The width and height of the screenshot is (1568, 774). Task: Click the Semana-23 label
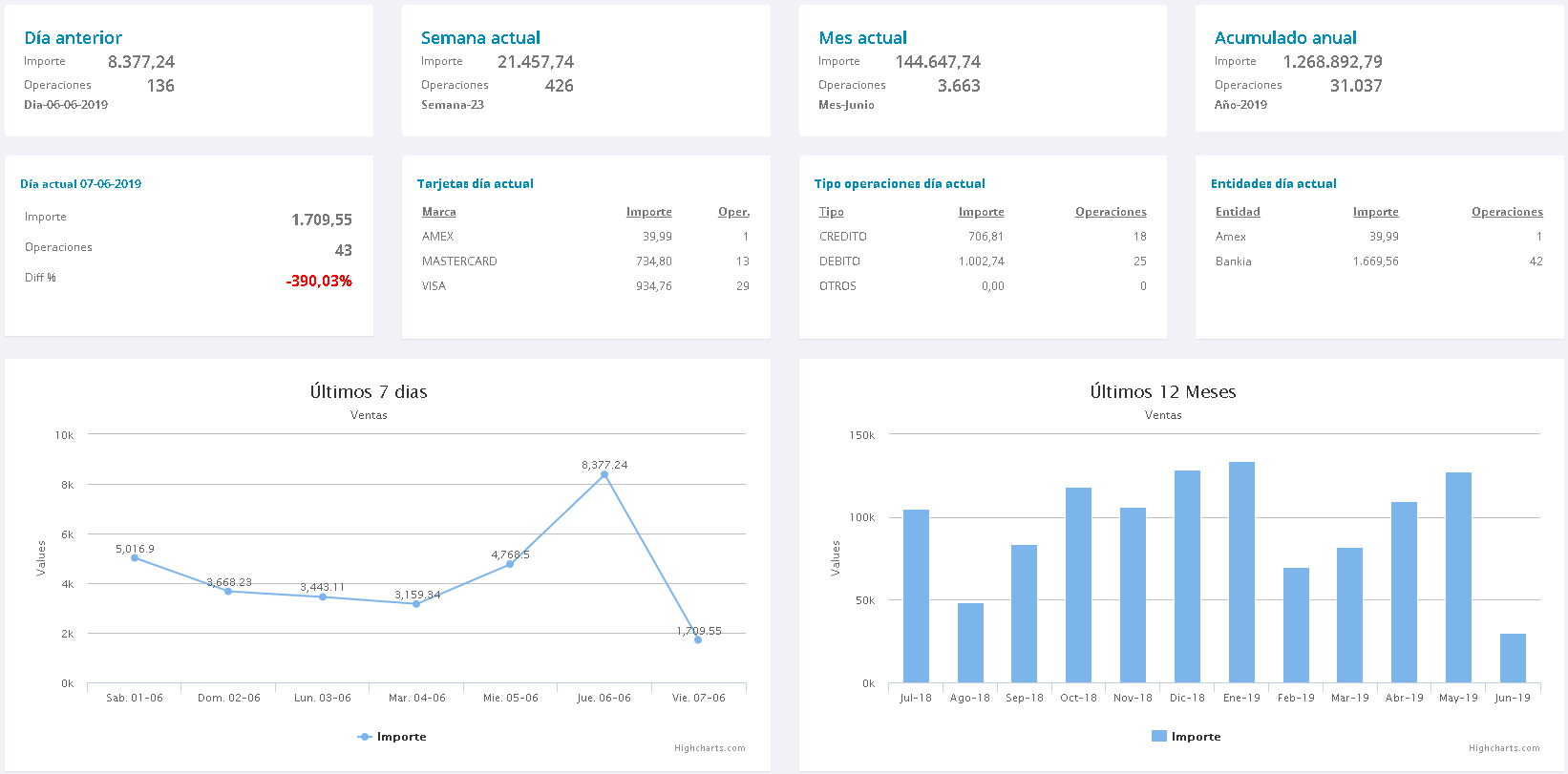tap(453, 105)
